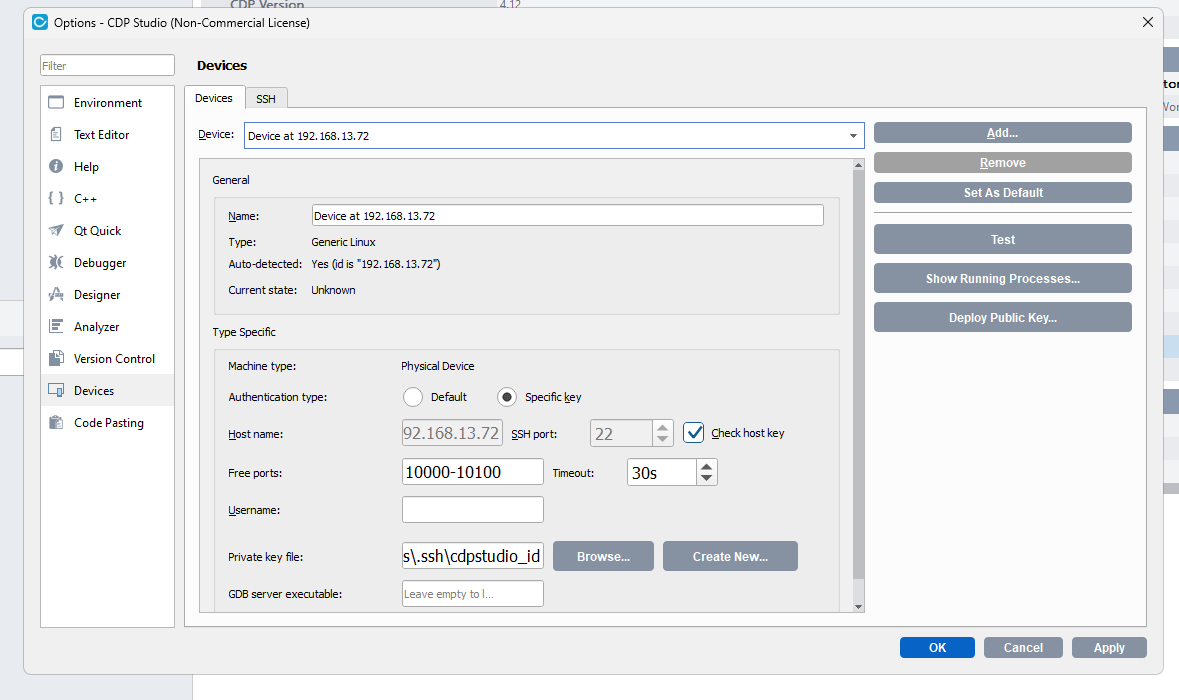1179x700 pixels.
Task: Click Create New... key button
Action: pyautogui.click(x=730, y=556)
